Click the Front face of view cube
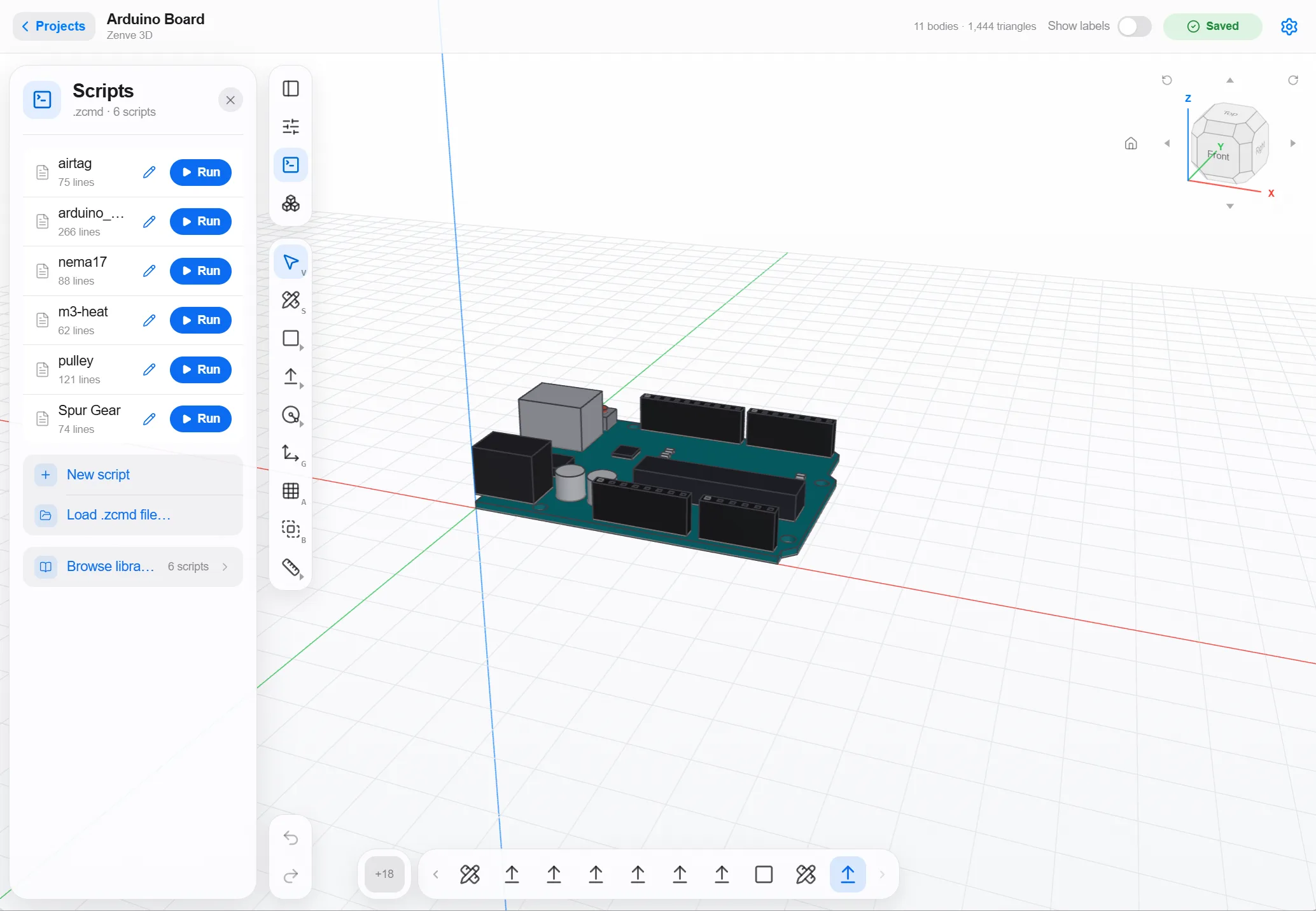 coord(1219,155)
